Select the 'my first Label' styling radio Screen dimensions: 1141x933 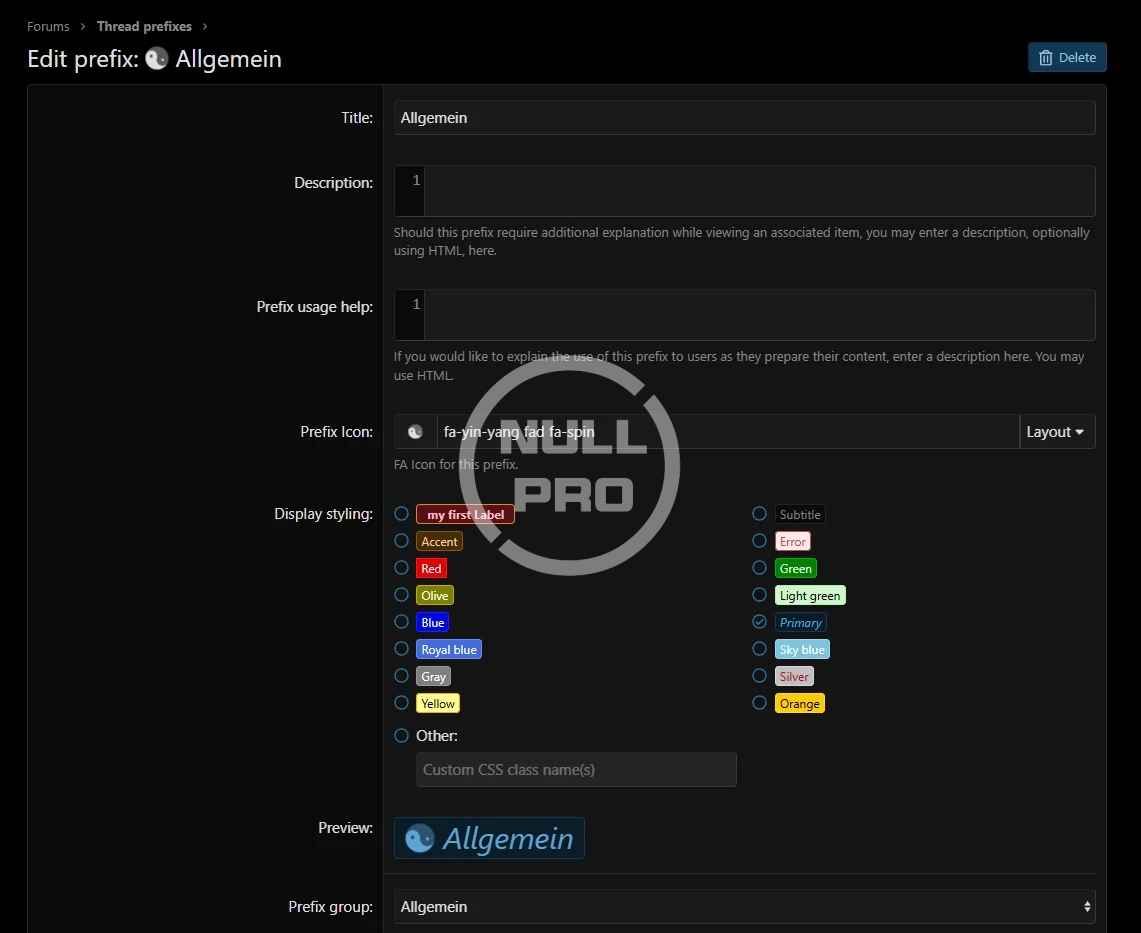pos(402,514)
